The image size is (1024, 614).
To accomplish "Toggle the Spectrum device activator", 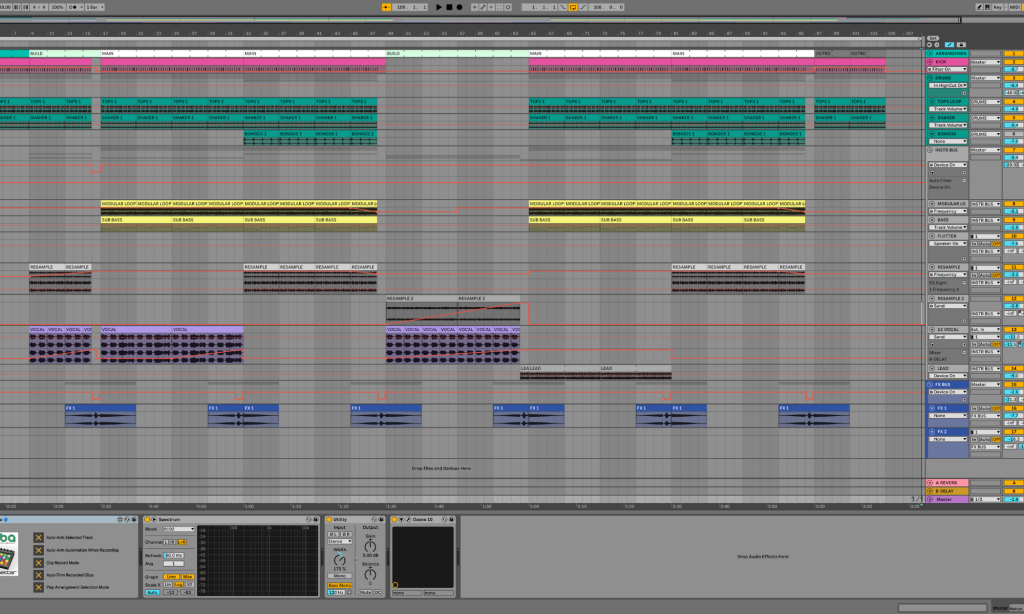I will [148, 520].
